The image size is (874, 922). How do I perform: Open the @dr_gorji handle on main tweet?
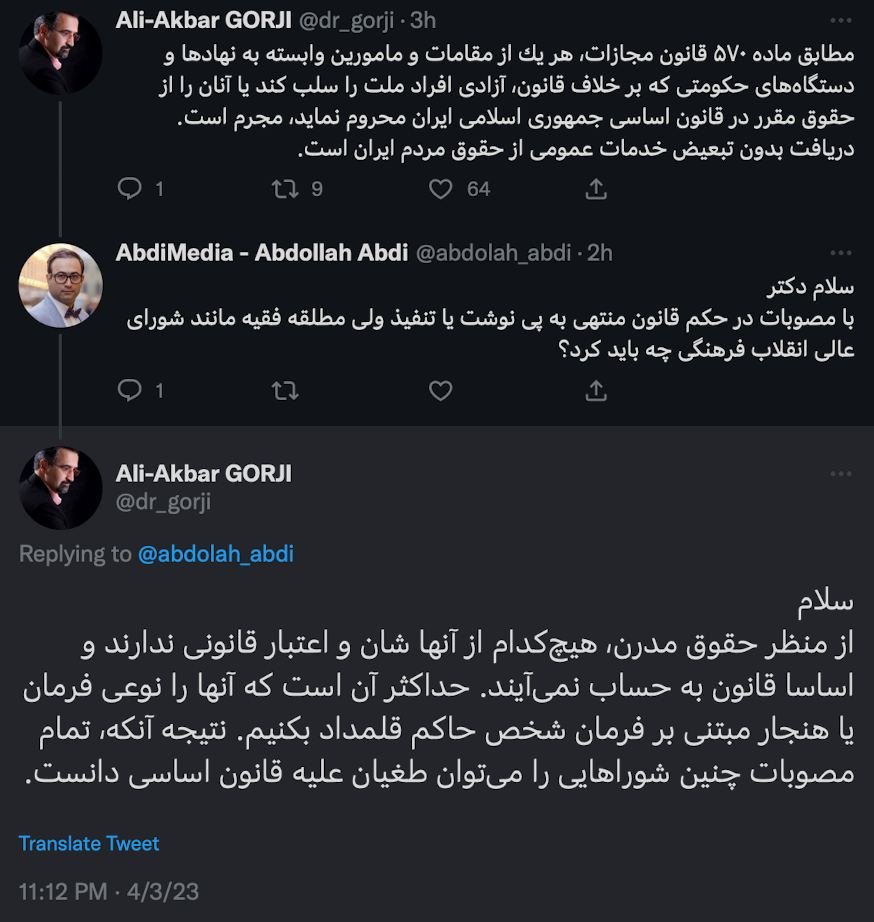(163, 502)
